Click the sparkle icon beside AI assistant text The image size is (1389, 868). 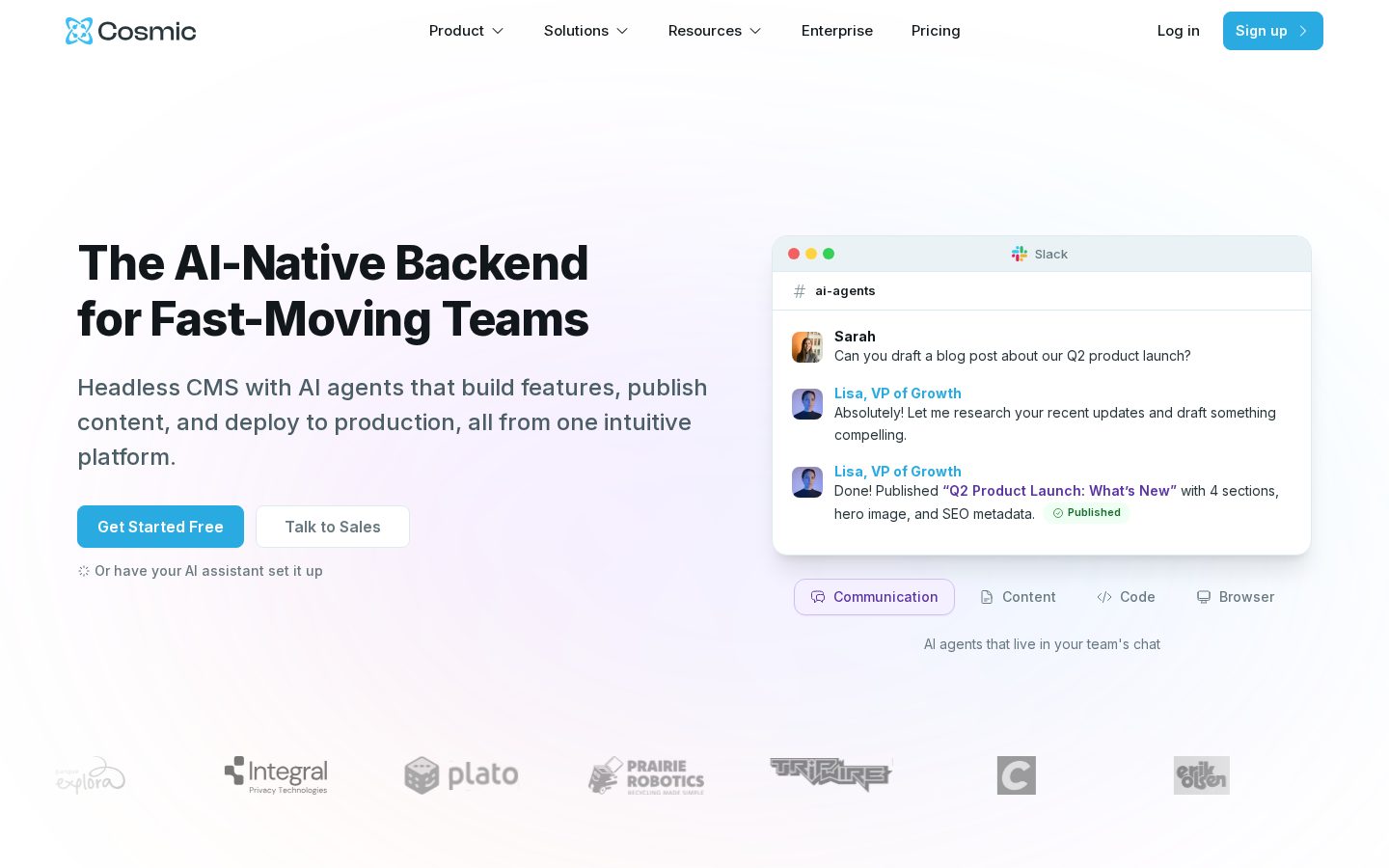pyautogui.click(x=84, y=571)
